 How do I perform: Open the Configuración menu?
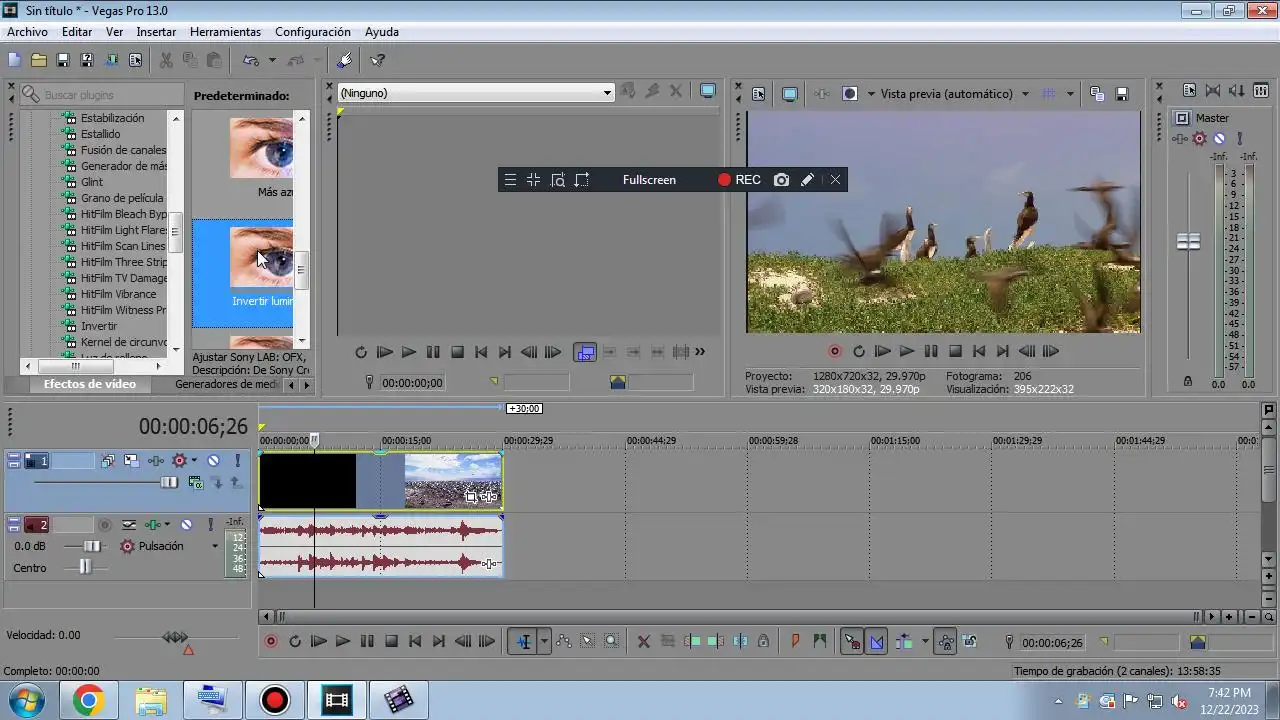tap(313, 32)
